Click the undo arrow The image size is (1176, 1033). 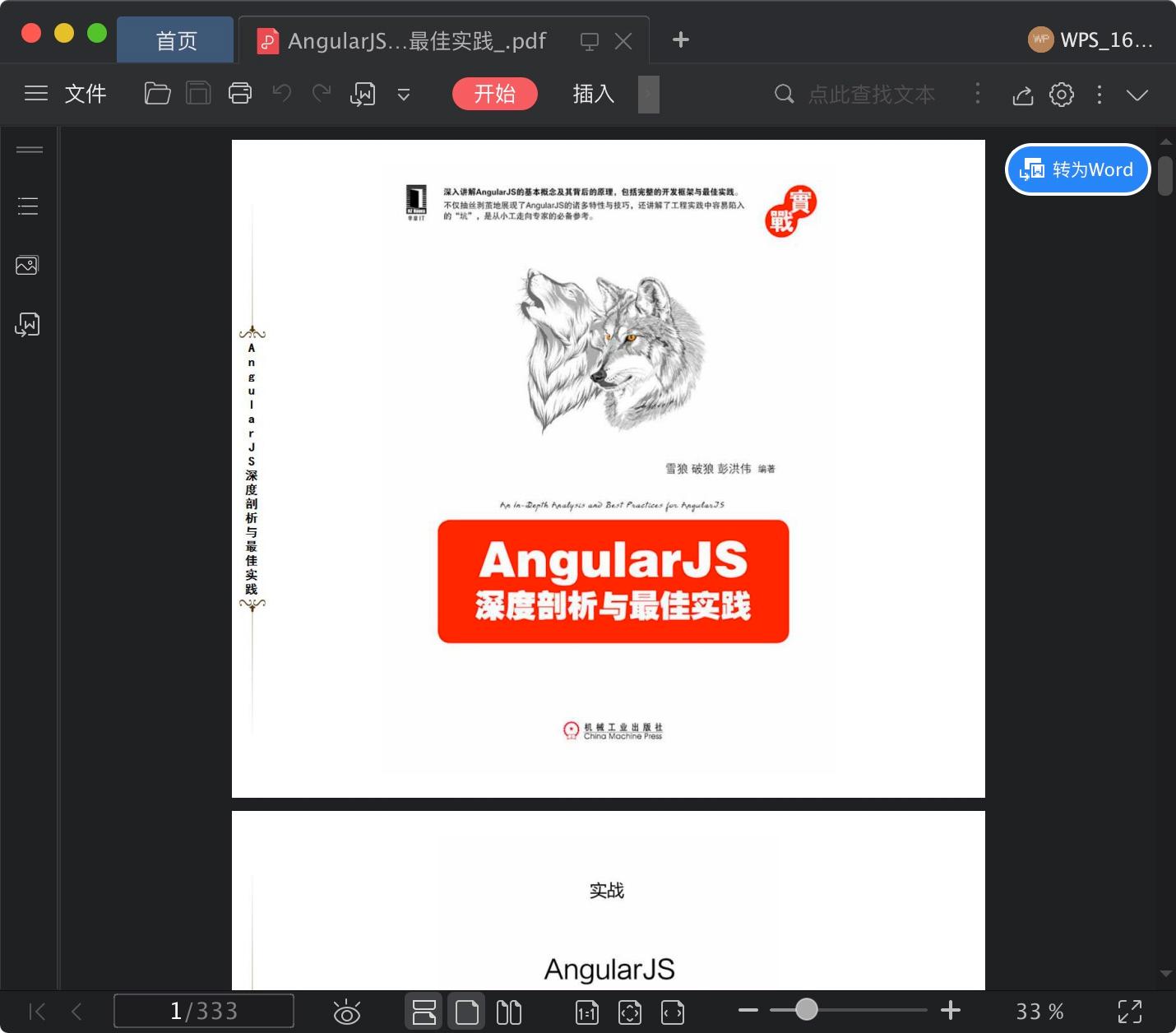pyautogui.click(x=282, y=93)
